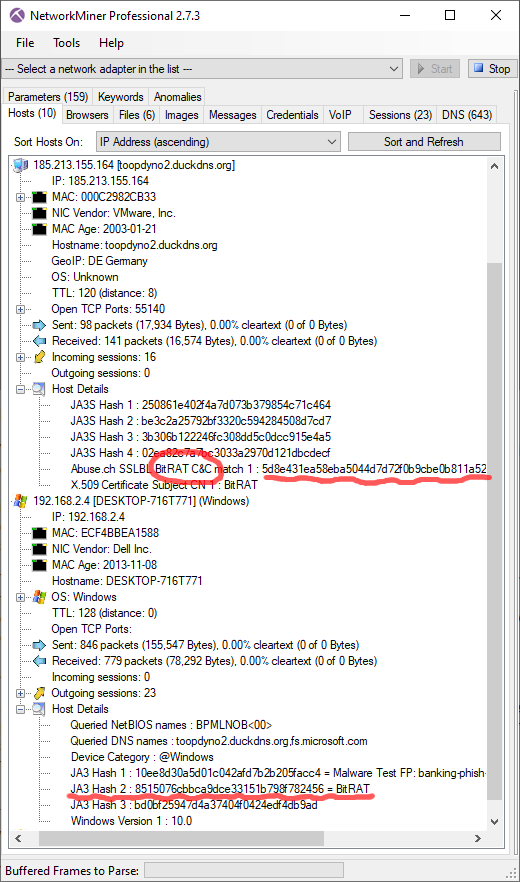Expand the Open TCP Ports: 55140 node

pos(21,309)
